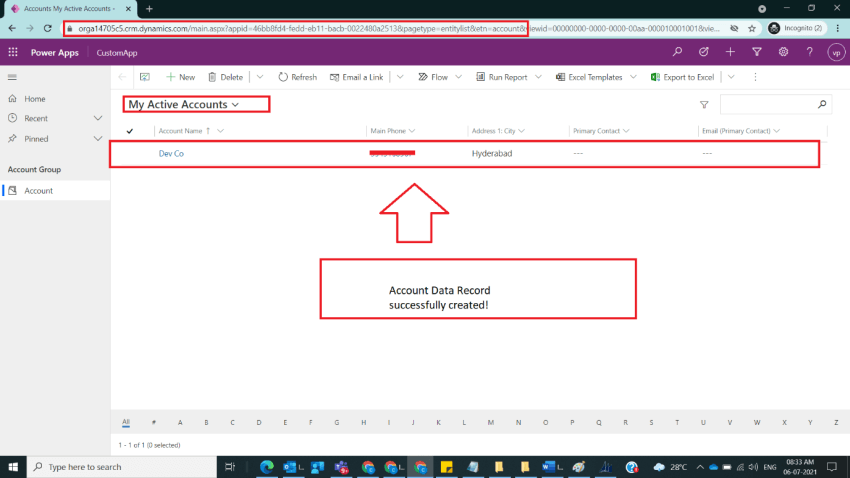Open advanced find filter icon in header
Viewport: 850px width, 478px height.
pyautogui.click(x=757, y=52)
